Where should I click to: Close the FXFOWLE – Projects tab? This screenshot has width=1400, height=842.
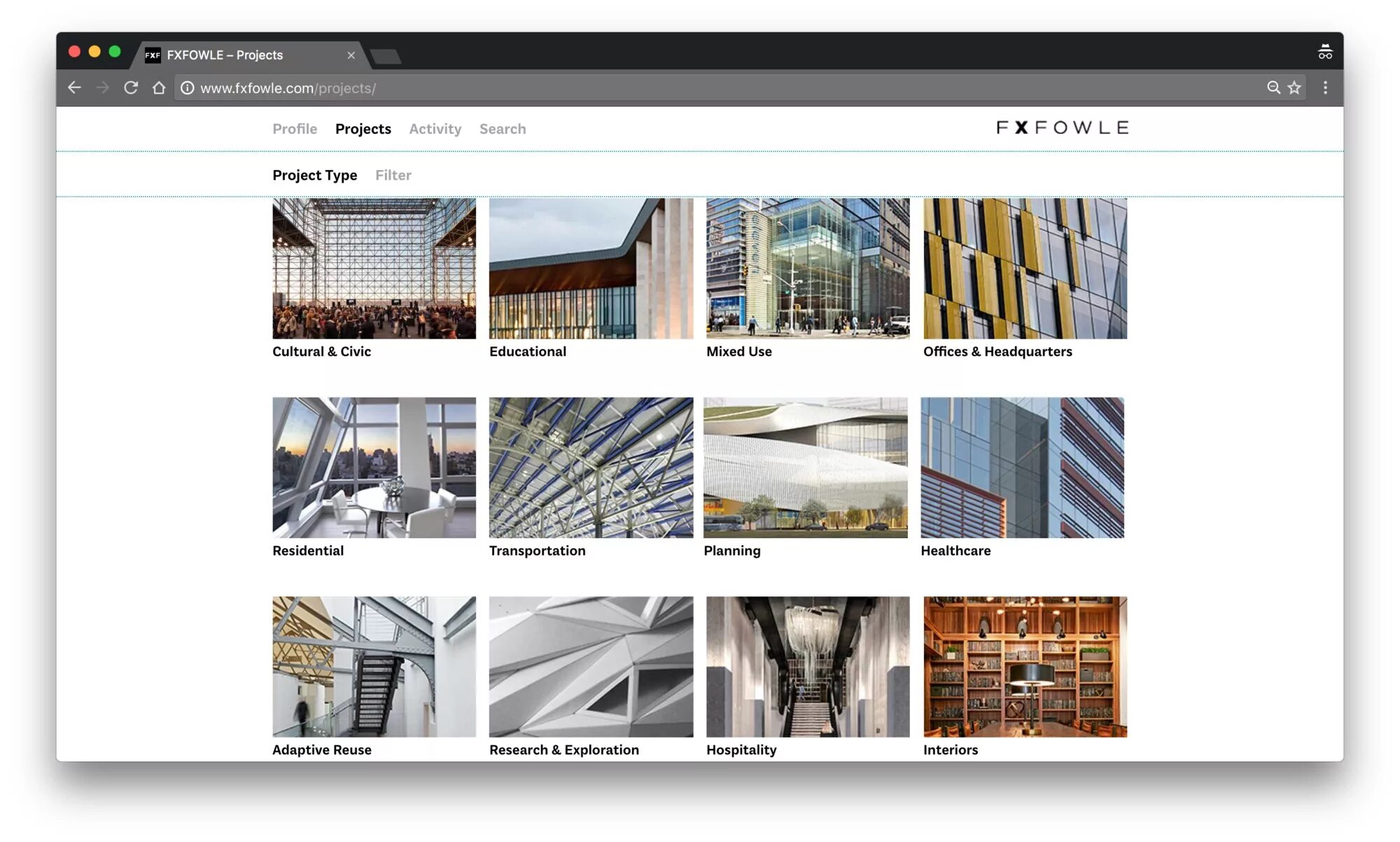pyautogui.click(x=351, y=55)
